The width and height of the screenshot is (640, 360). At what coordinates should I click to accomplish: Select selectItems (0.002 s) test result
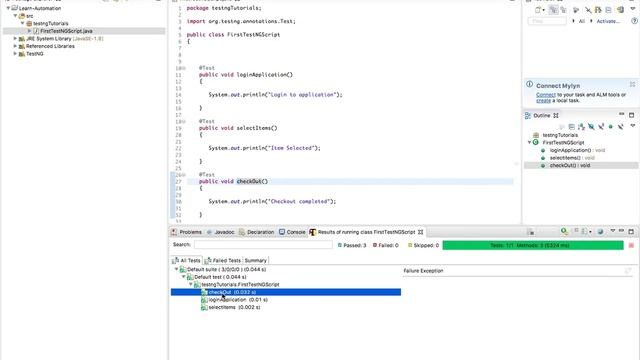point(234,307)
